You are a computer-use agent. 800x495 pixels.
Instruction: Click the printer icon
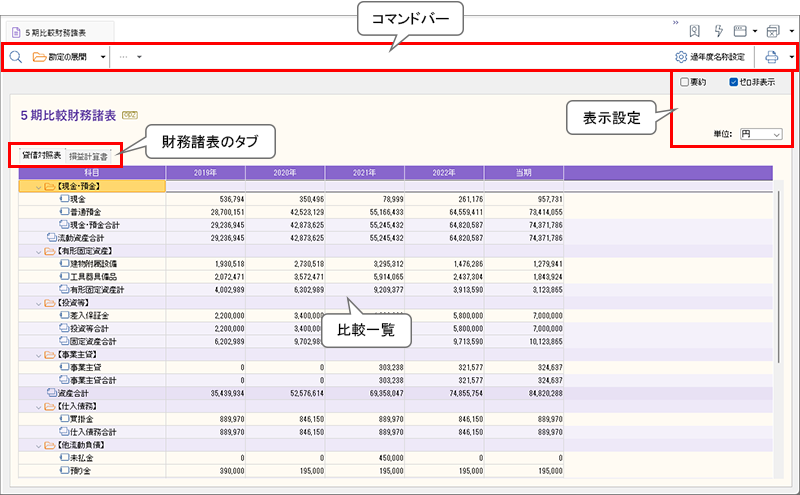772,57
